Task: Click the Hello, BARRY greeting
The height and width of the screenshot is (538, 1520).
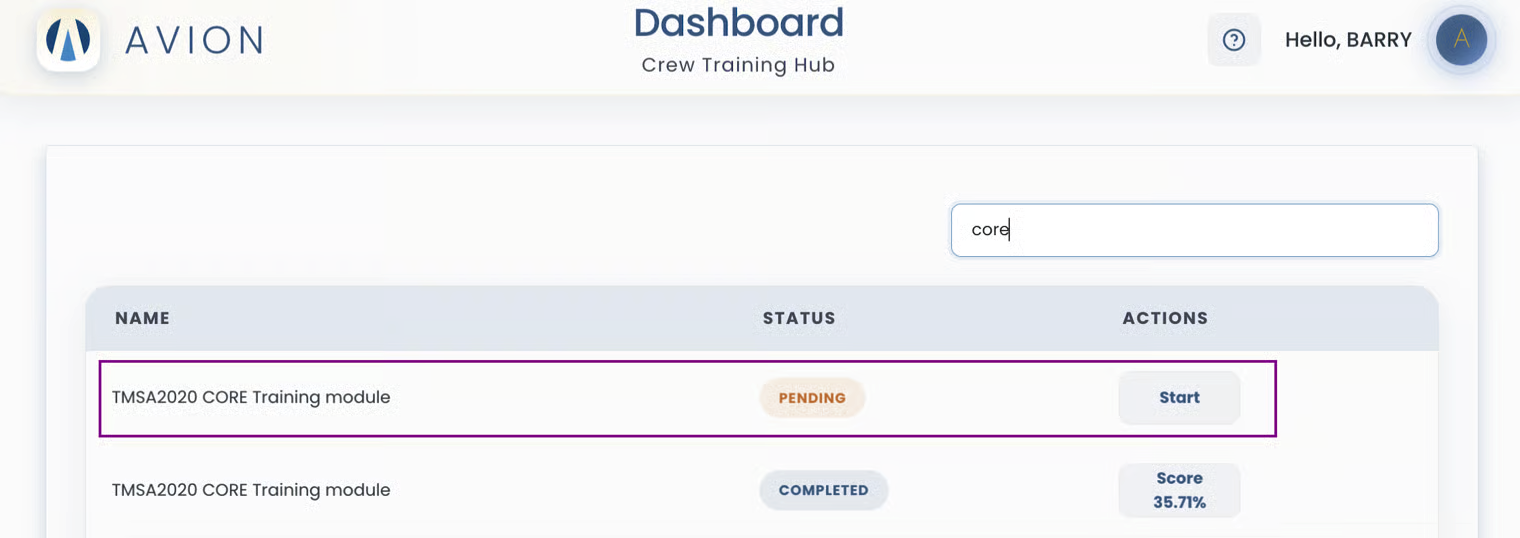Action: [x=1348, y=40]
